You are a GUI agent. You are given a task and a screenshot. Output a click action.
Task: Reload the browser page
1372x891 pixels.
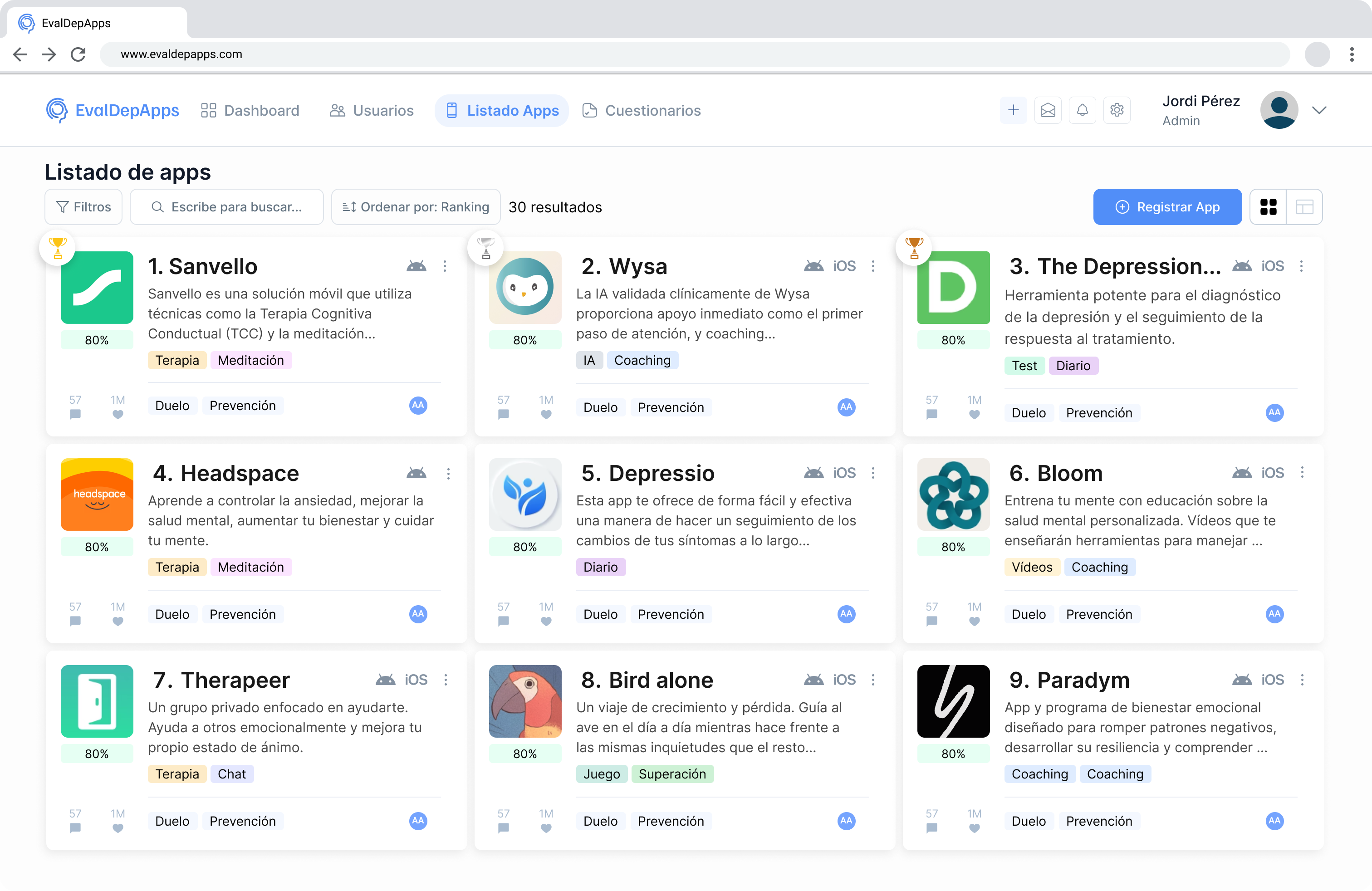tap(78, 54)
